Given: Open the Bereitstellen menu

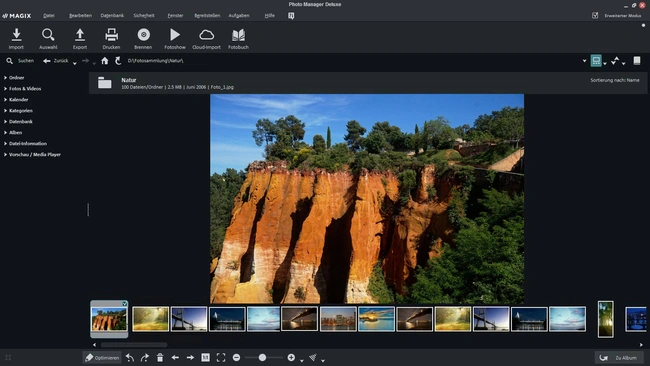Looking at the screenshot, I should [x=207, y=16].
